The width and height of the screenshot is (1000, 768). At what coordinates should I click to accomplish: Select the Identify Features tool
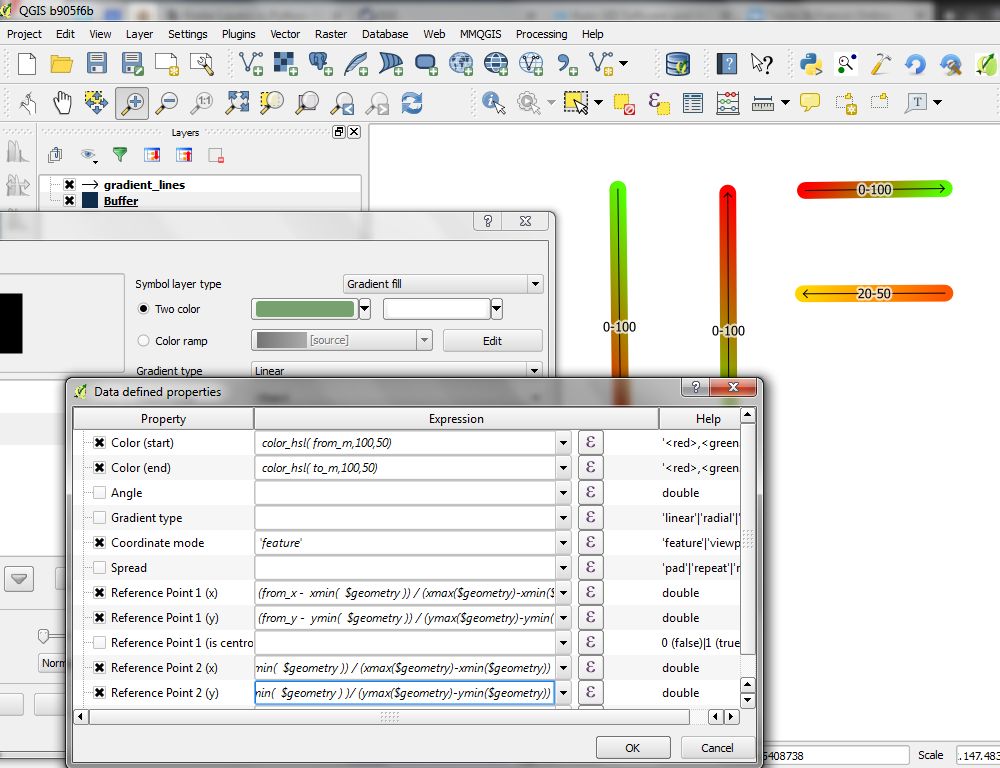[x=492, y=102]
